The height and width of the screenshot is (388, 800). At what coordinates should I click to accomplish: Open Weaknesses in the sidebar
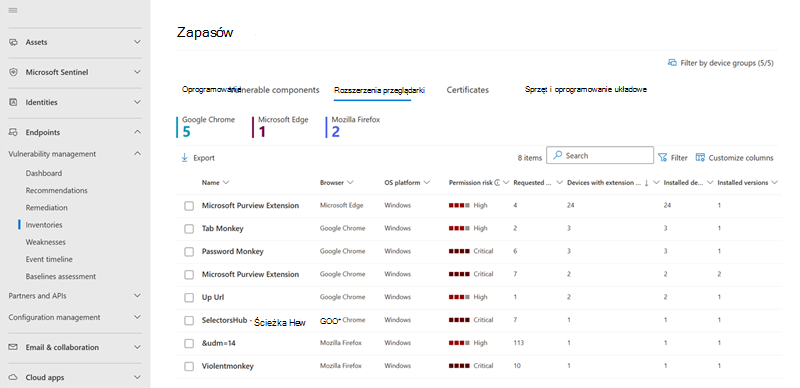coord(45,242)
